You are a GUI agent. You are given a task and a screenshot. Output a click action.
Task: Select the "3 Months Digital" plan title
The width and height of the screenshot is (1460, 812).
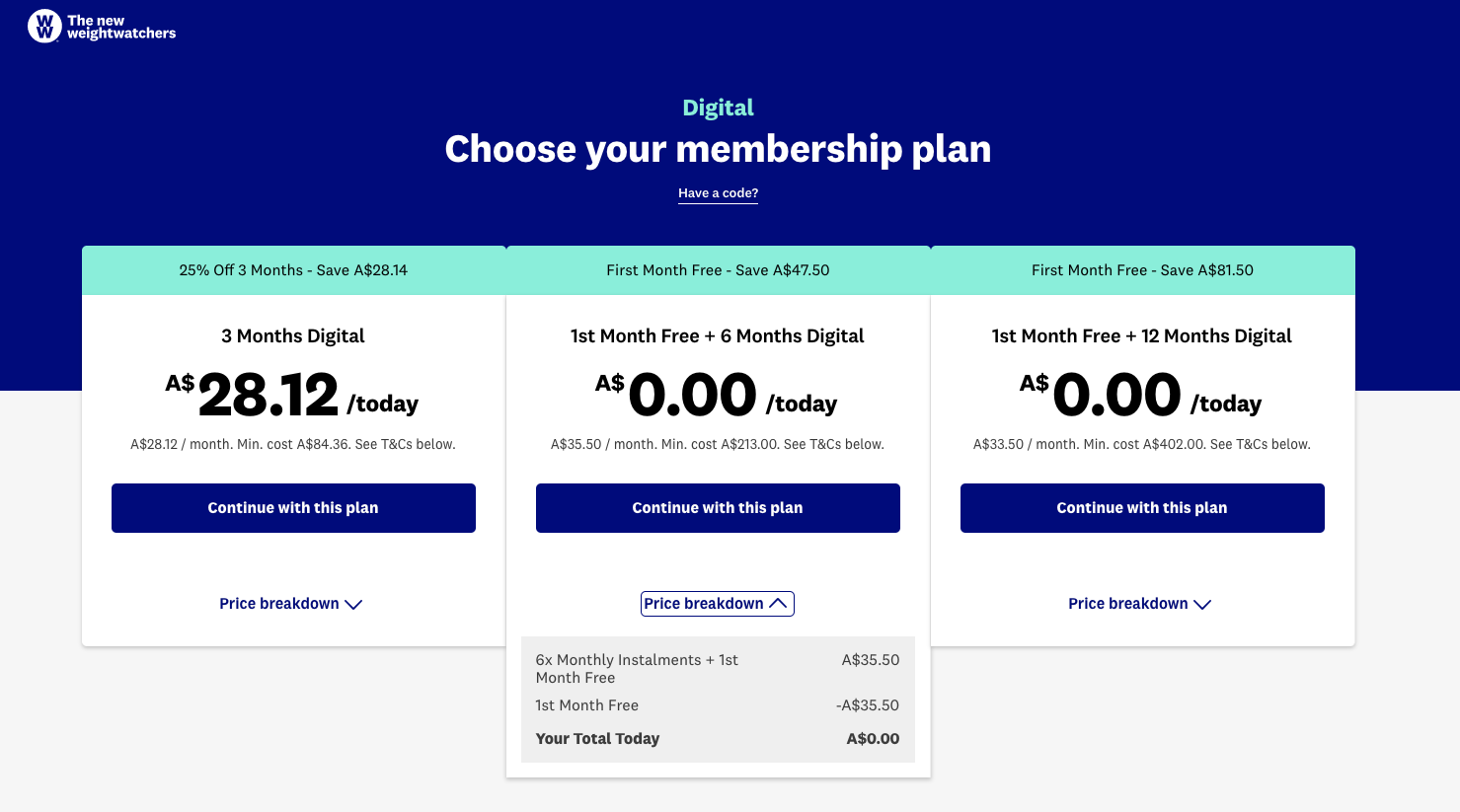(x=293, y=336)
